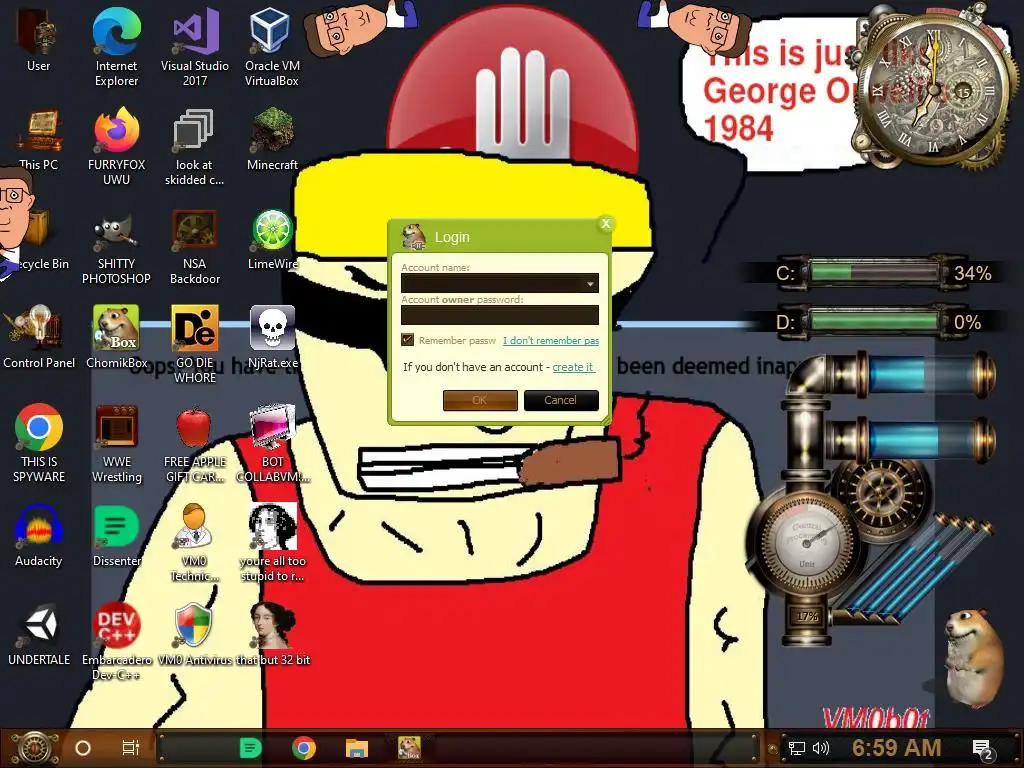This screenshot has width=1024, height=768.
Task: Open 'that but 32 bit' portrait icon
Action: coord(272,635)
